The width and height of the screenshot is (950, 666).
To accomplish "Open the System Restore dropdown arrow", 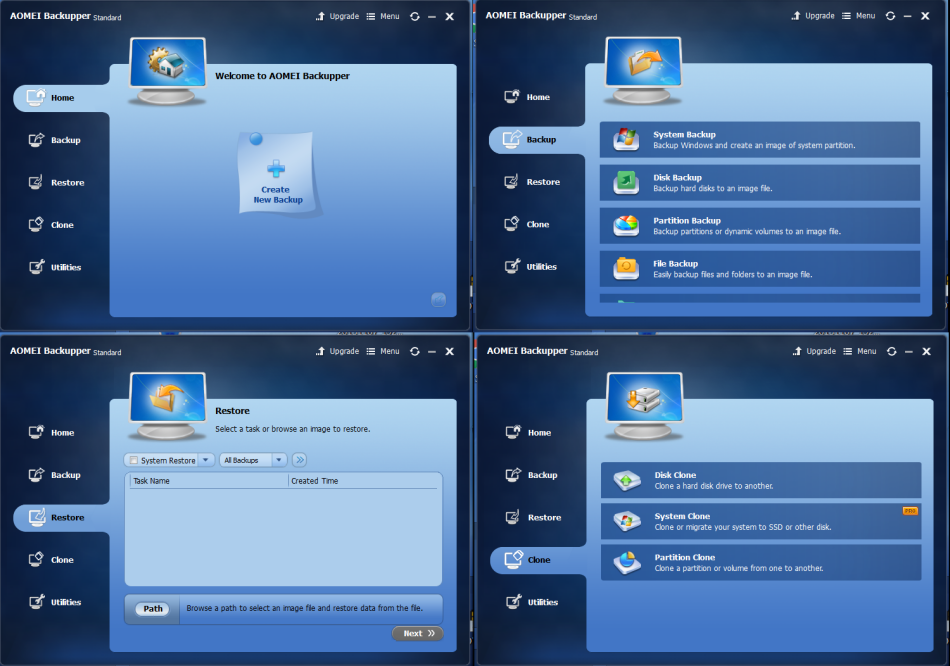I will (x=206, y=460).
